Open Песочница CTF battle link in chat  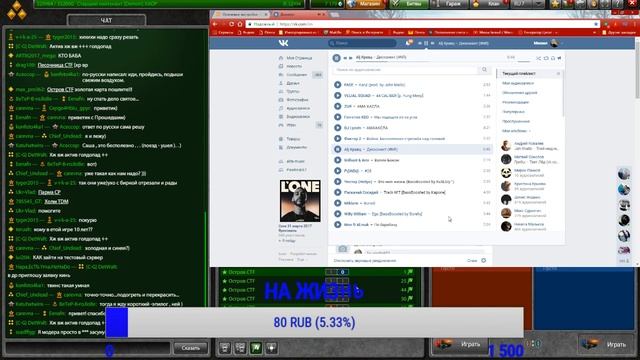click(55, 65)
